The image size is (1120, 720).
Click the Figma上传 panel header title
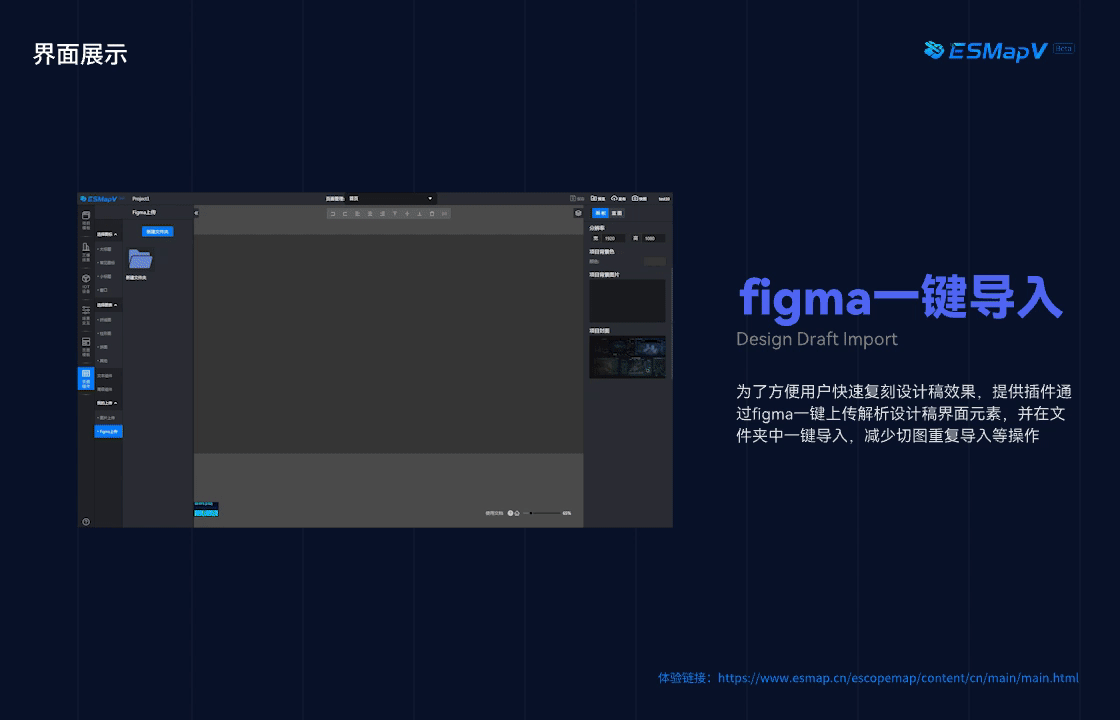point(144,213)
